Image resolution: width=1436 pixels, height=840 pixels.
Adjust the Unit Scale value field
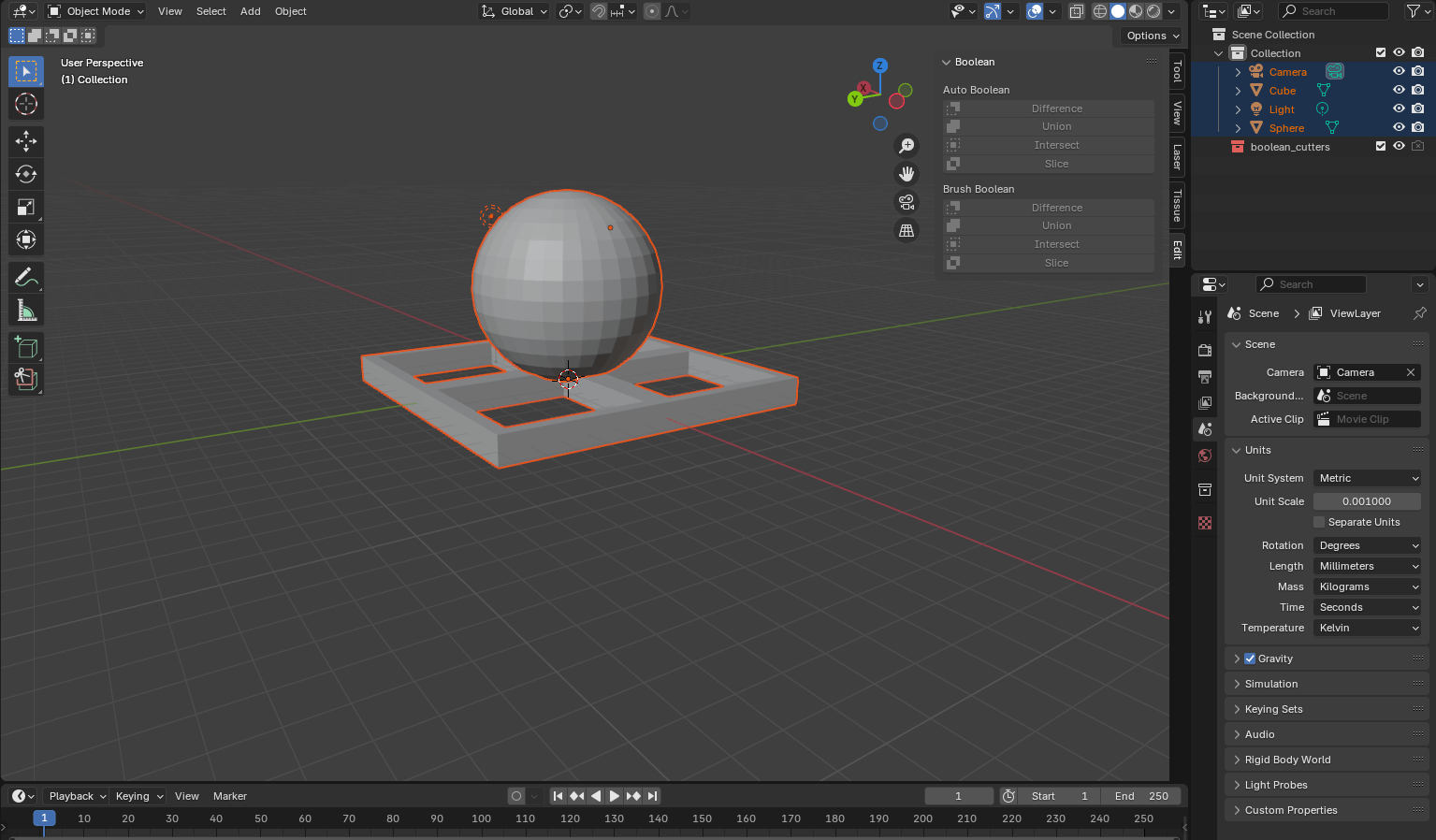[x=1368, y=501]
